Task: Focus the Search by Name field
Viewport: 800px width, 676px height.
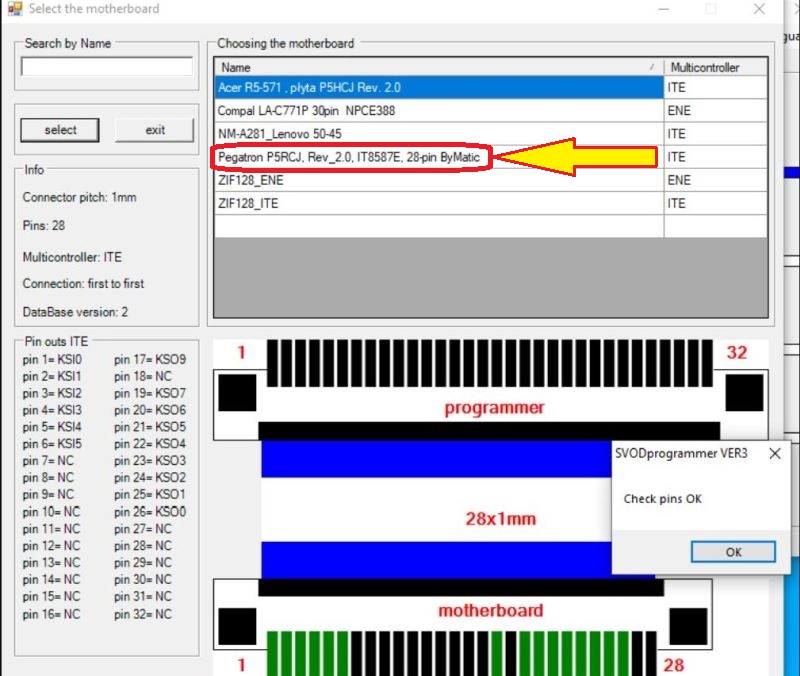Action: [x=107, y=66]
